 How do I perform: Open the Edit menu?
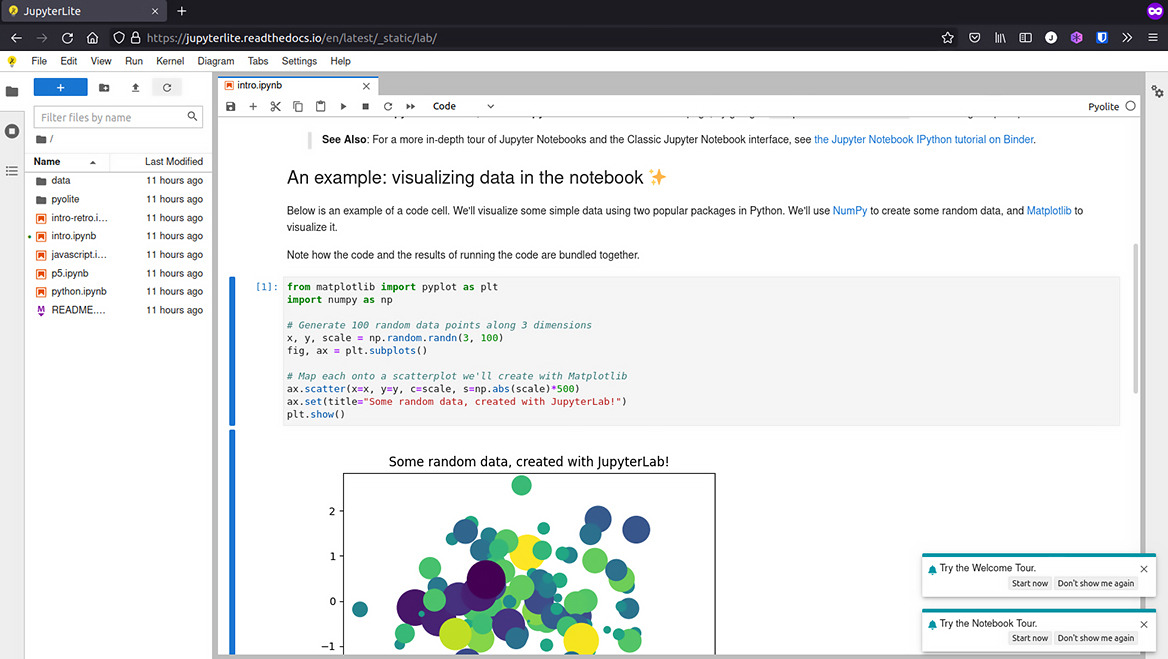pos(69,61)
